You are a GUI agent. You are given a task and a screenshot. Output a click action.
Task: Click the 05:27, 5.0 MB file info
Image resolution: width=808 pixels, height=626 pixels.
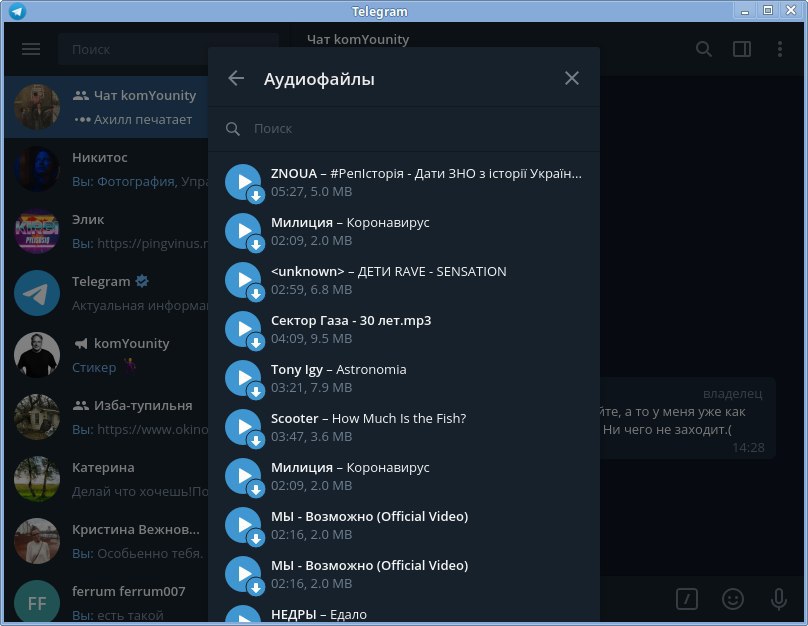311,192
